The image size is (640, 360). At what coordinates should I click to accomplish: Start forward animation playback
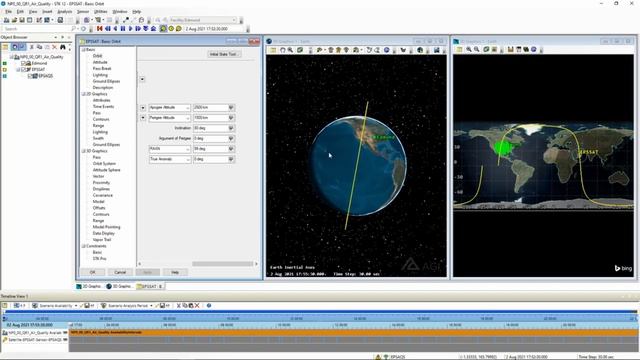tap(131, 29)
